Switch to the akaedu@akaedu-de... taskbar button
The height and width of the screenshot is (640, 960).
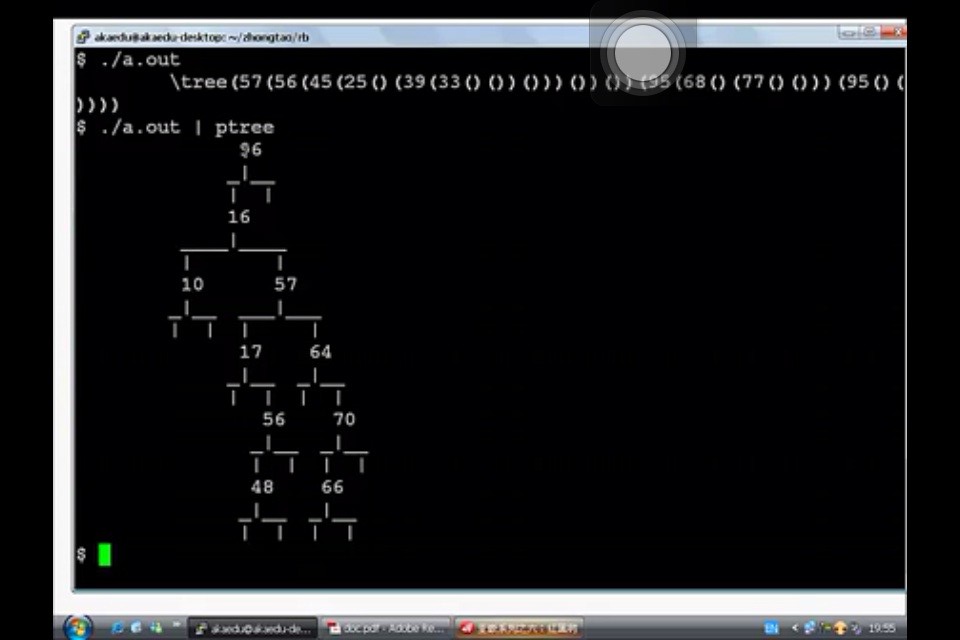(x=252, y=628)
